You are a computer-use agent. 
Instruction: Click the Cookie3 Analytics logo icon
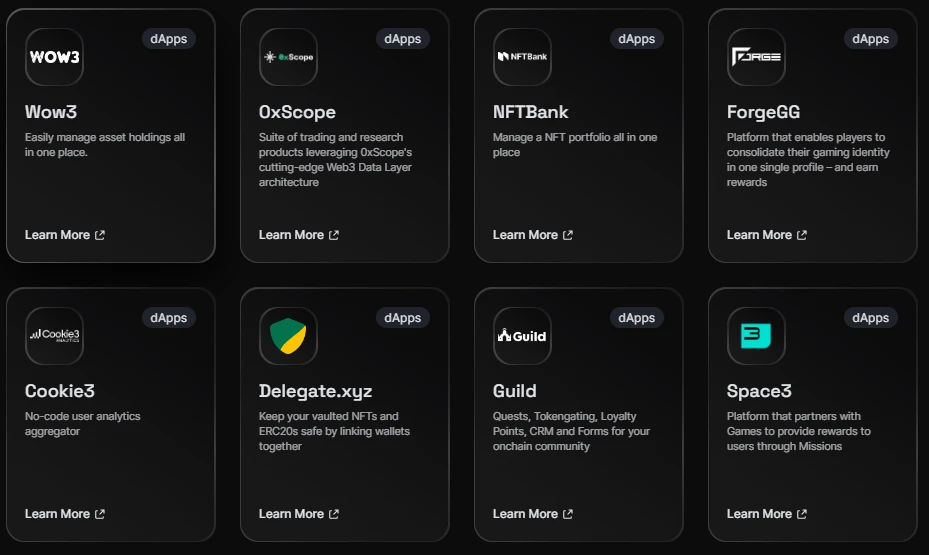click(x=54, y=335)
